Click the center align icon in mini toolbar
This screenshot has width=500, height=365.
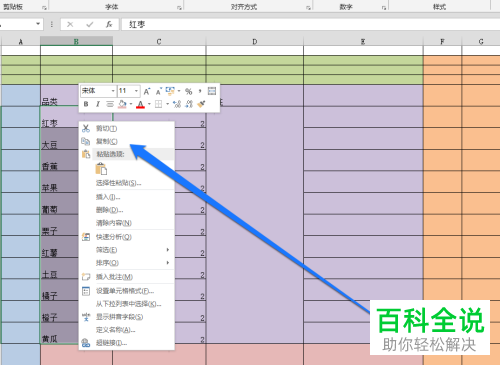tap(110, 104)
